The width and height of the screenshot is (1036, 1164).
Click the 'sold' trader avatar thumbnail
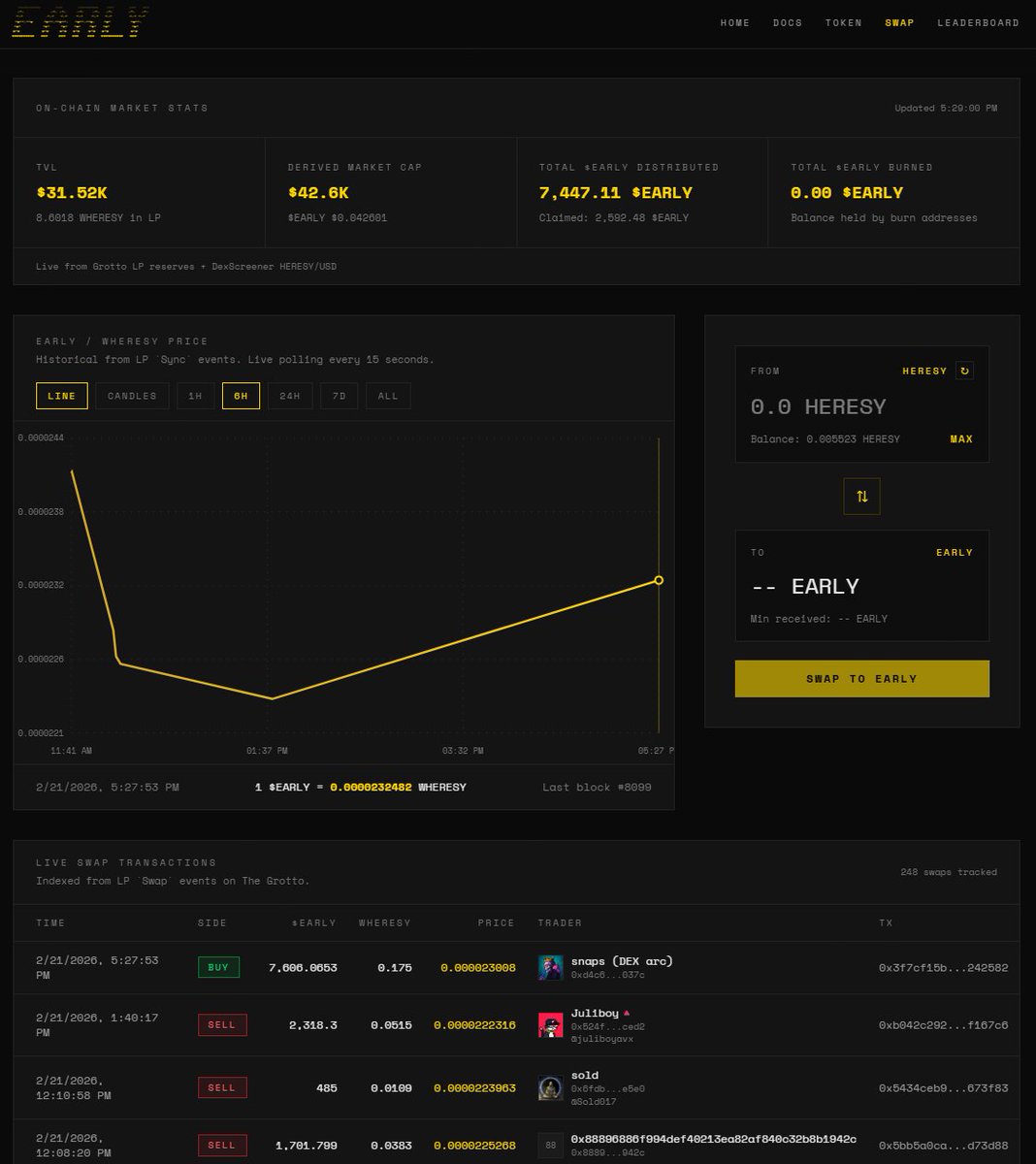click(550, 1087)
